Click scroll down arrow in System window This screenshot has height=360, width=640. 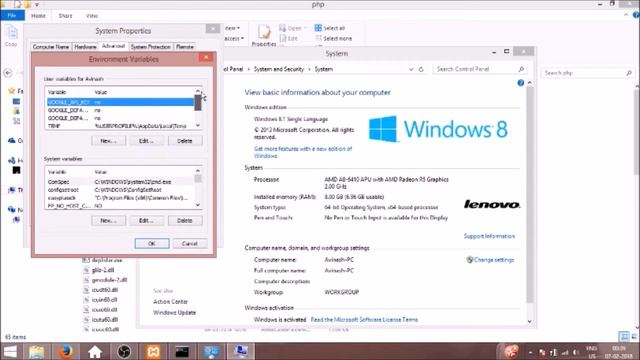tap(529, 322)
